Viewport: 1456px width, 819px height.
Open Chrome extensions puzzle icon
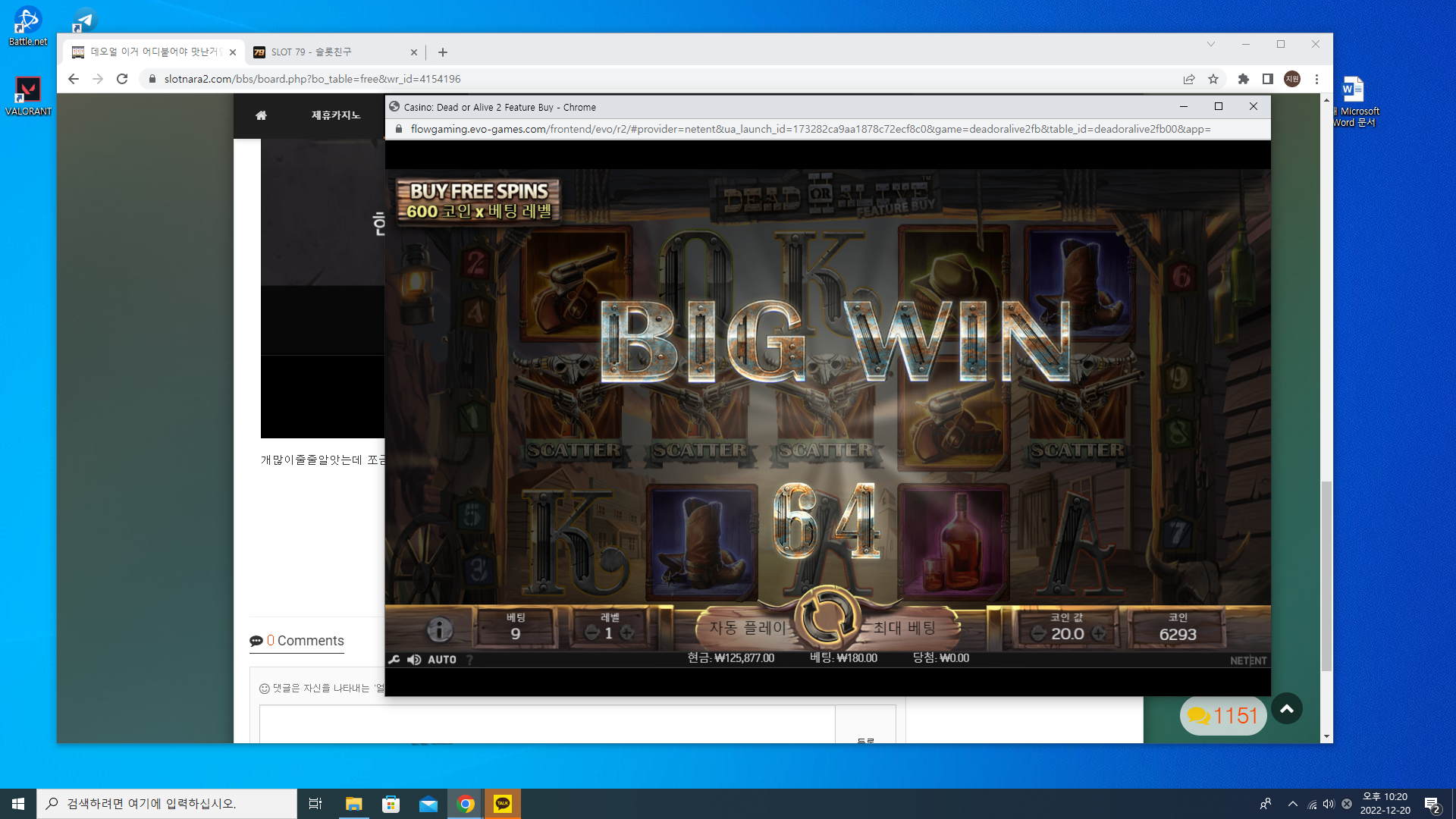[x=1244, y=79]
